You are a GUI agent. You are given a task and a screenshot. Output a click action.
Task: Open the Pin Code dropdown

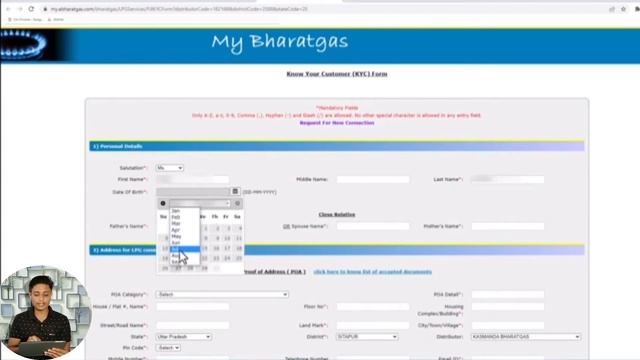click(x=168, y=348)
